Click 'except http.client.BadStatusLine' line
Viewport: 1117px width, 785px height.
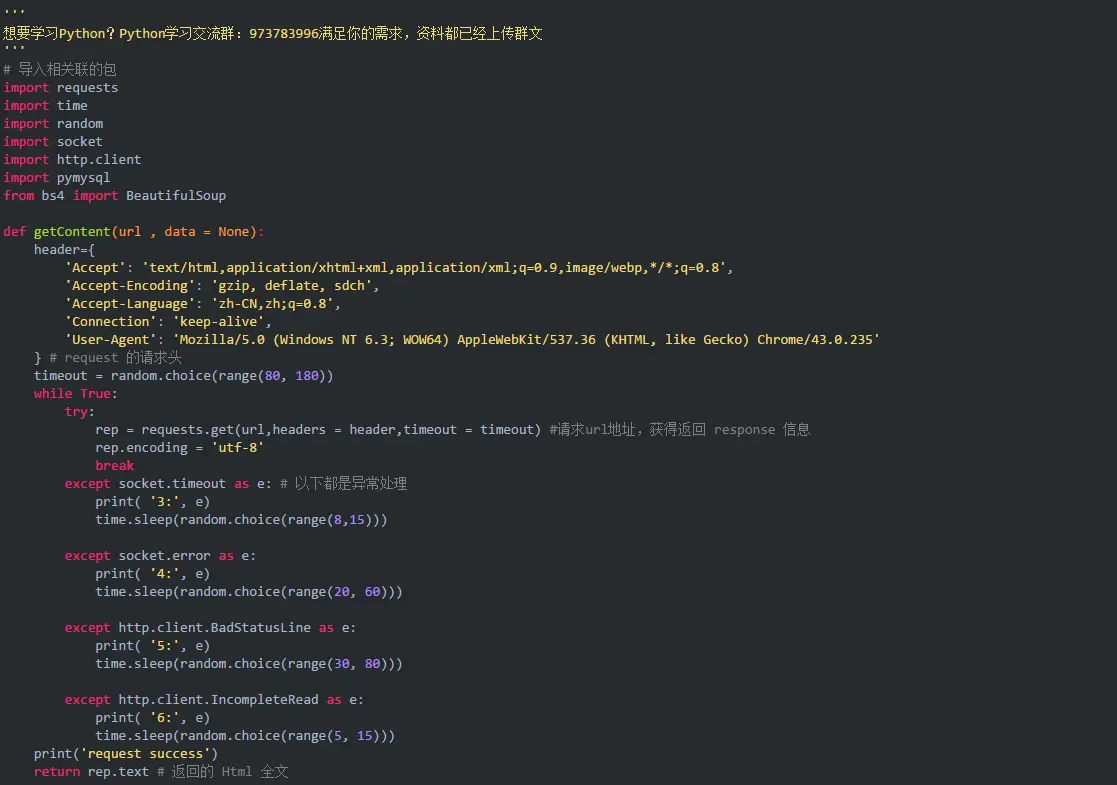(210, 628)
